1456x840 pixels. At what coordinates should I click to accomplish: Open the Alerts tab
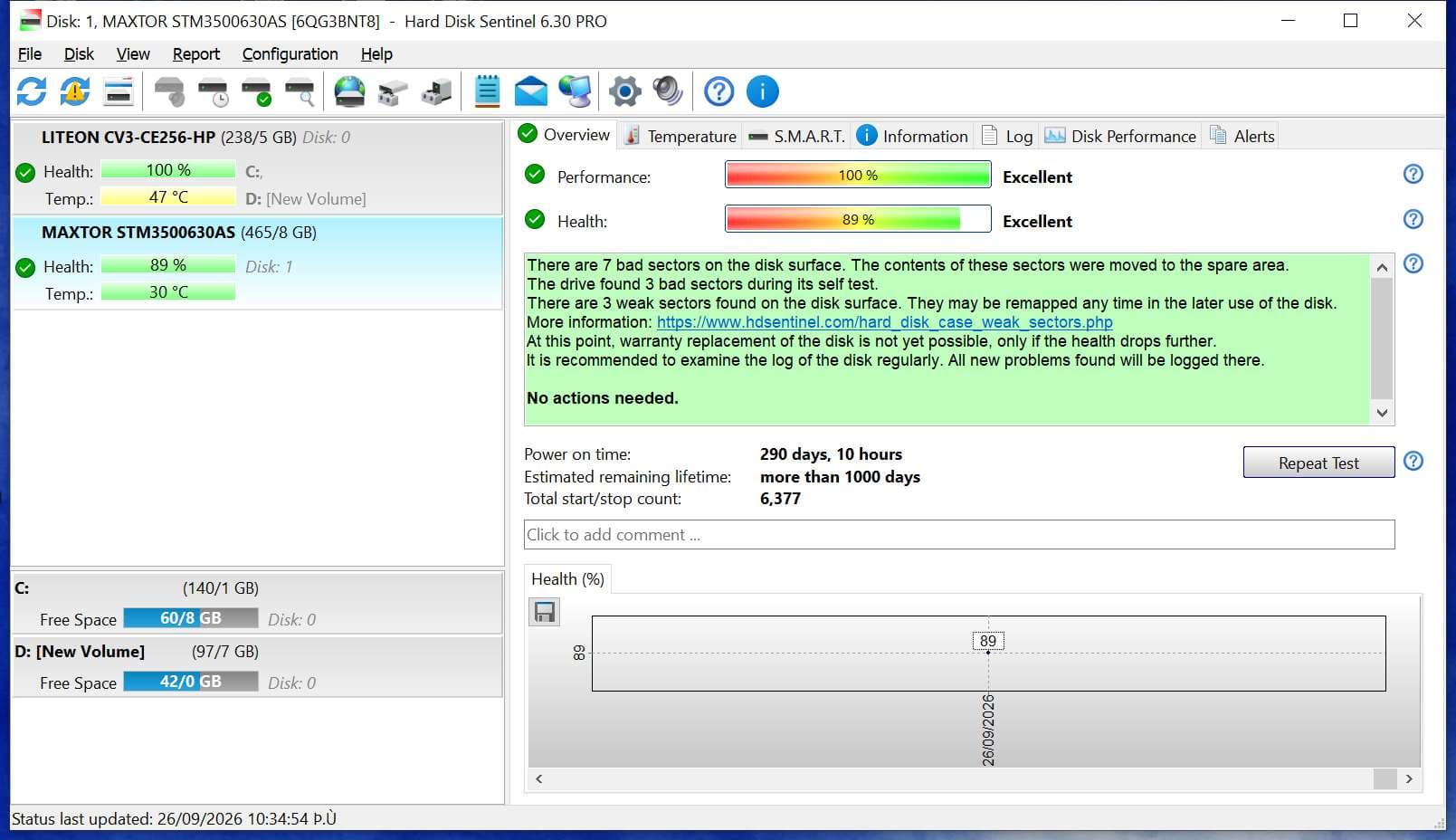[x=1242, y=136]
